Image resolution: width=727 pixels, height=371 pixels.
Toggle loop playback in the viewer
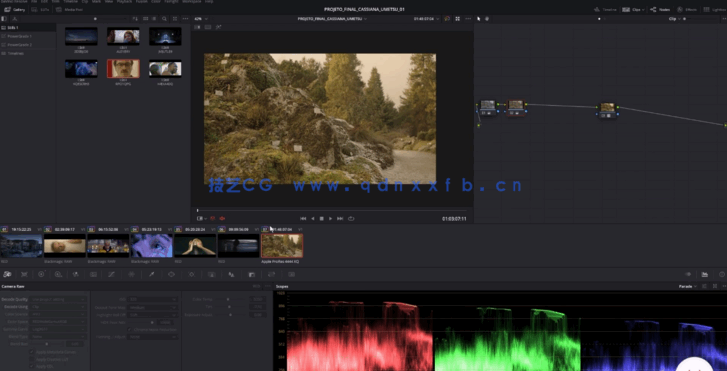click(x=351, y=218)
